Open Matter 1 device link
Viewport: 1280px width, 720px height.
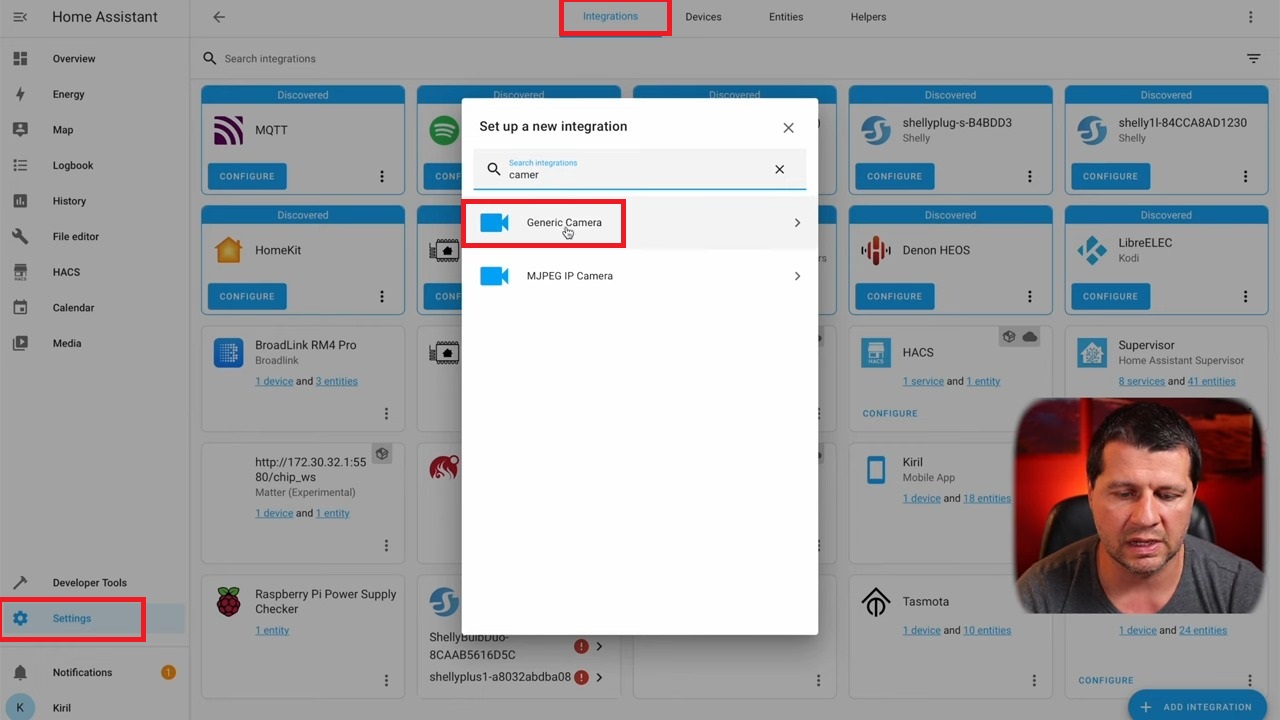pyautogui.click(x=273, y=513)
